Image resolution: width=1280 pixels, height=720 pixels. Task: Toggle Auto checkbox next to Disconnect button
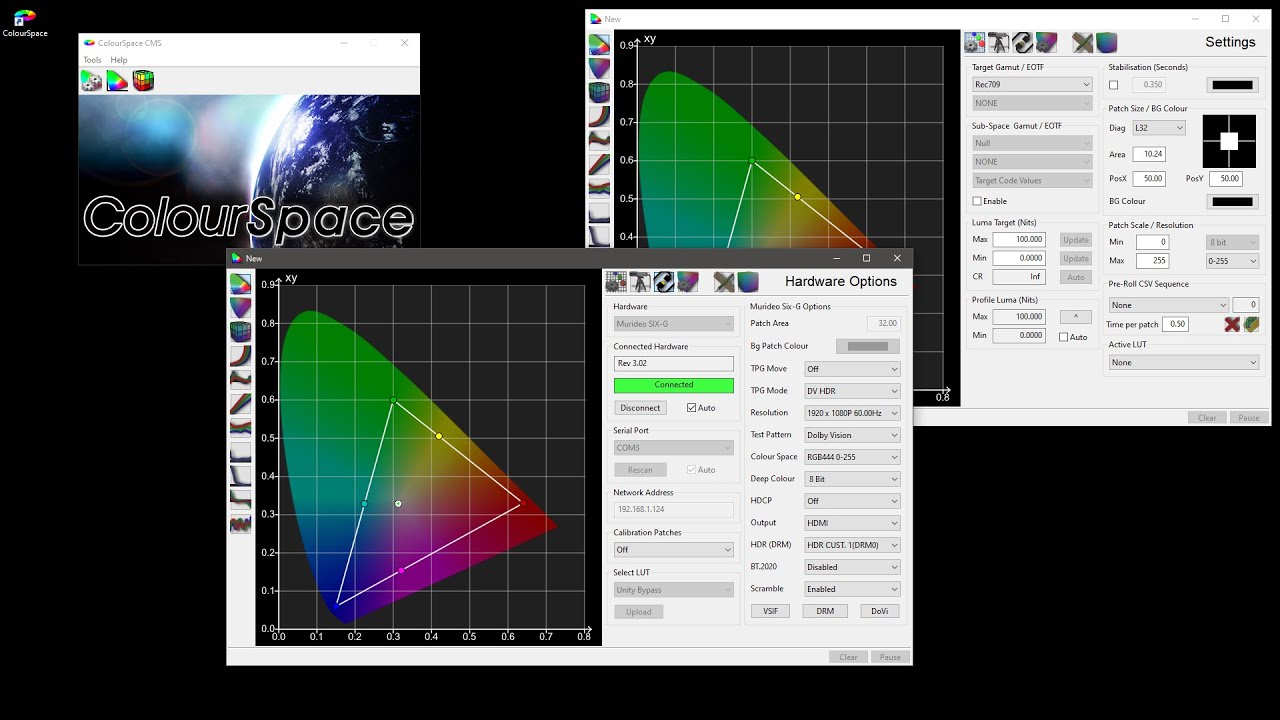[692, 408]
